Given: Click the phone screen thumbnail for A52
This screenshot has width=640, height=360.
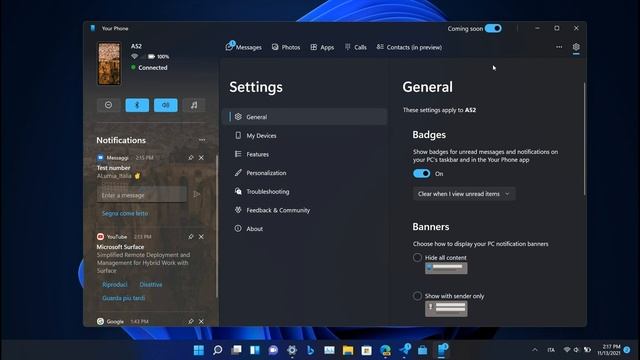Looking at the screenshot, I should coord(109,64).
